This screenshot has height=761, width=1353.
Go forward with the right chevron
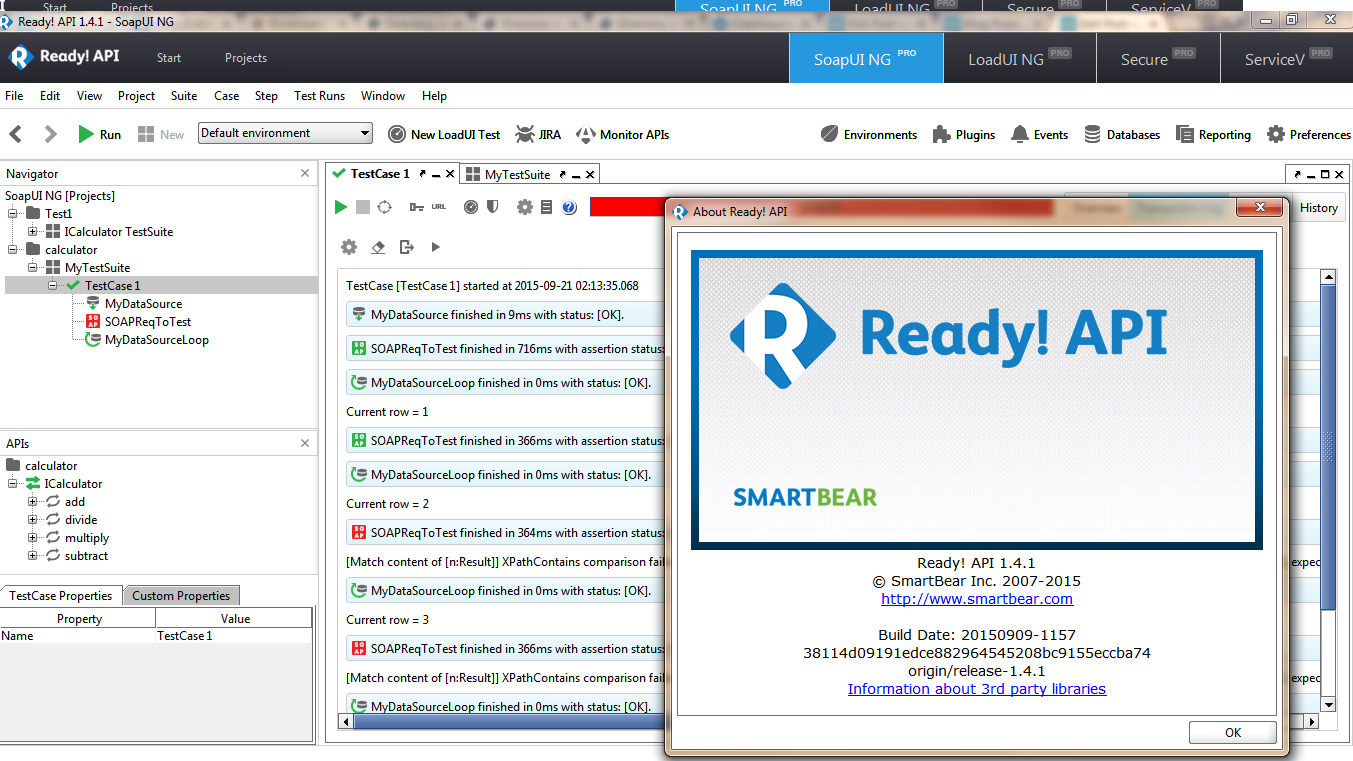(x=51, y=134)
